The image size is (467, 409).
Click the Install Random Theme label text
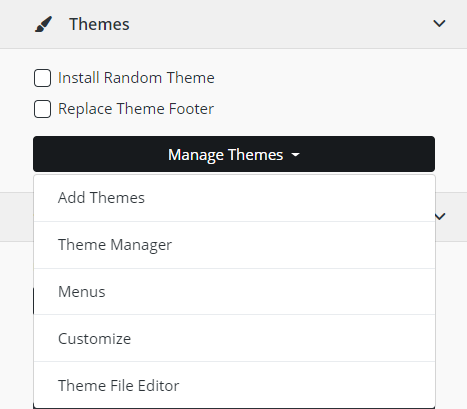coord(136,78)
